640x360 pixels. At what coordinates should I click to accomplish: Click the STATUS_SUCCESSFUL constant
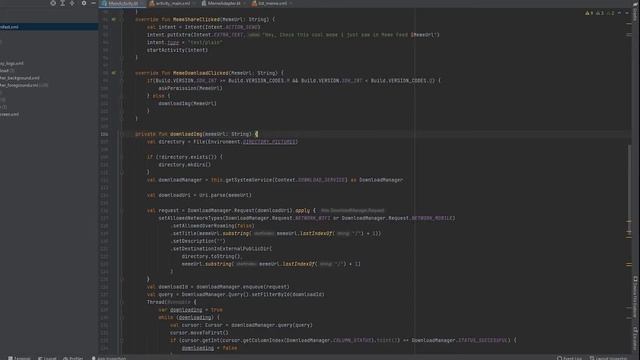[x=482, y=340]
